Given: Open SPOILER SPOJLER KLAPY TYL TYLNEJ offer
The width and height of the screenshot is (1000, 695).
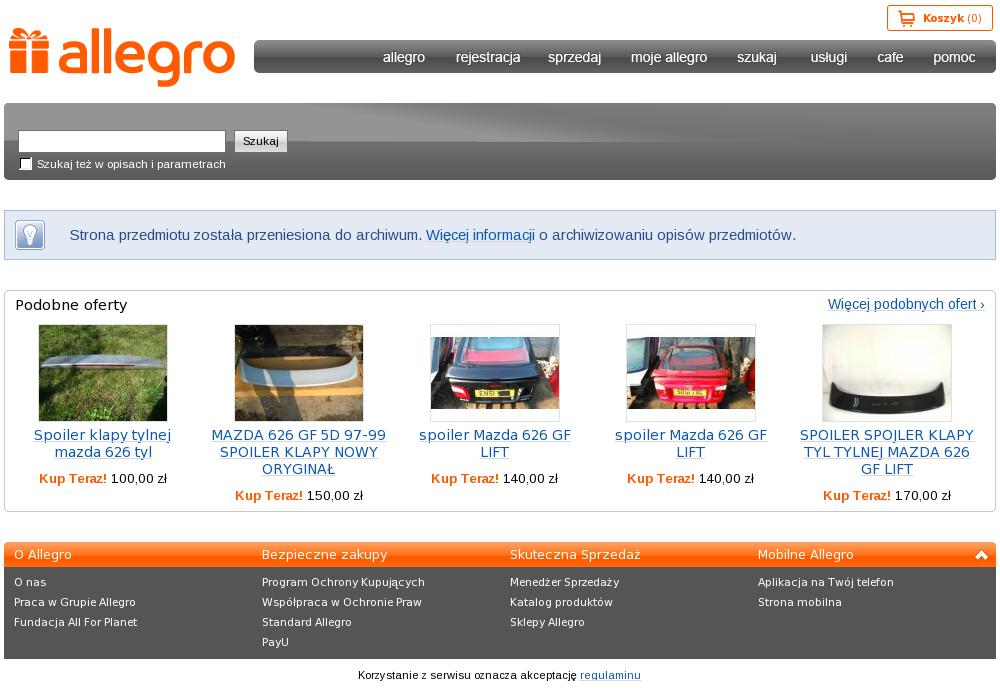Looking at the screenshot, I should point(886,452).
